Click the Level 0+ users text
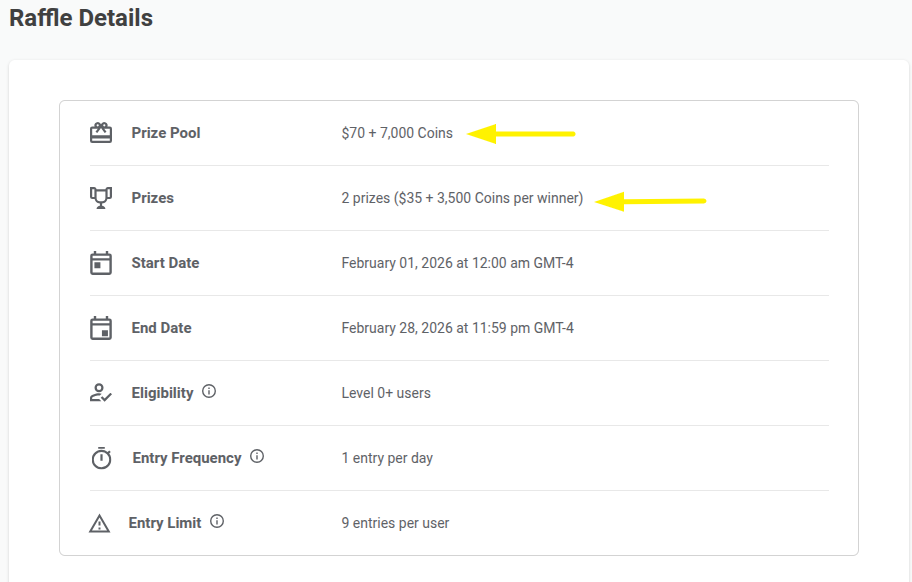 (x=386, y=393)
